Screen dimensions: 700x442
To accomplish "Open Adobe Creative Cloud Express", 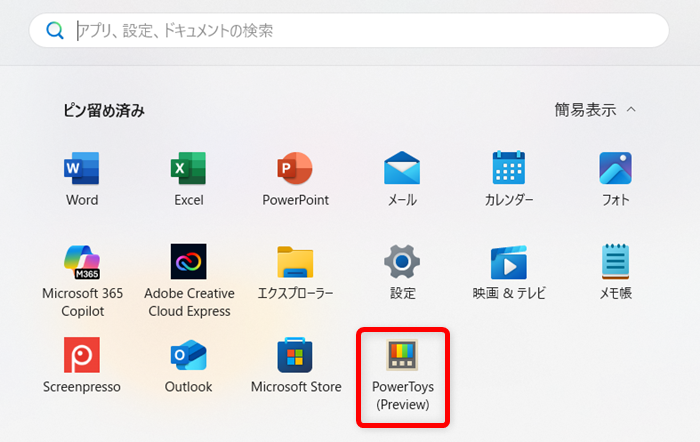I will (x=189, y=280).
